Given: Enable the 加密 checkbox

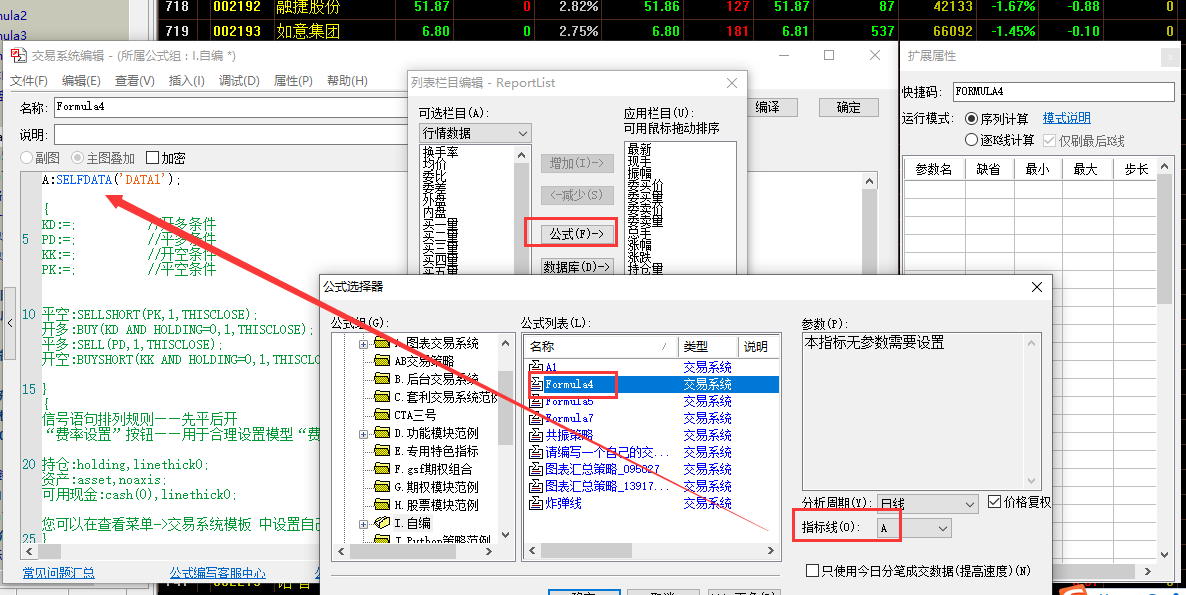Looking at the screenshot, I should tap(152, 158).
